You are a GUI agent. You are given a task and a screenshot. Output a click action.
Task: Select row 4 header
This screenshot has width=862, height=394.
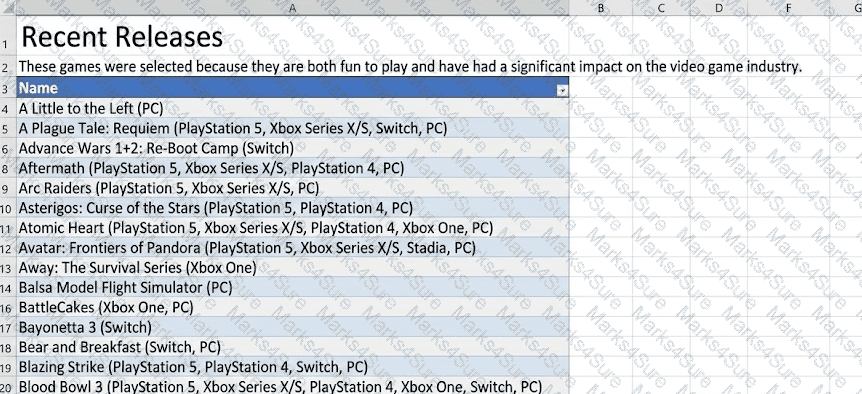click(x=8, y=109)
